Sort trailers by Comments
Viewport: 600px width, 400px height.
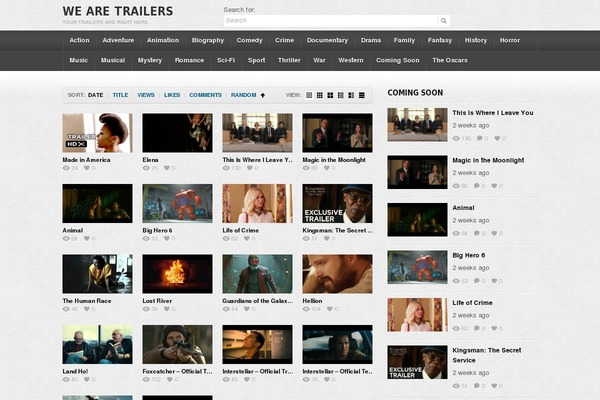tap(205, 95)
